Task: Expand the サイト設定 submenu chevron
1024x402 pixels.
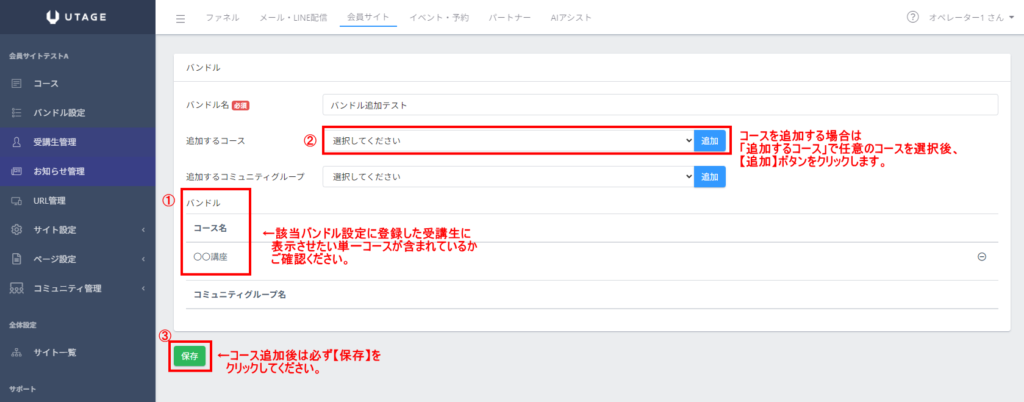Action: (x=142, y=230)
